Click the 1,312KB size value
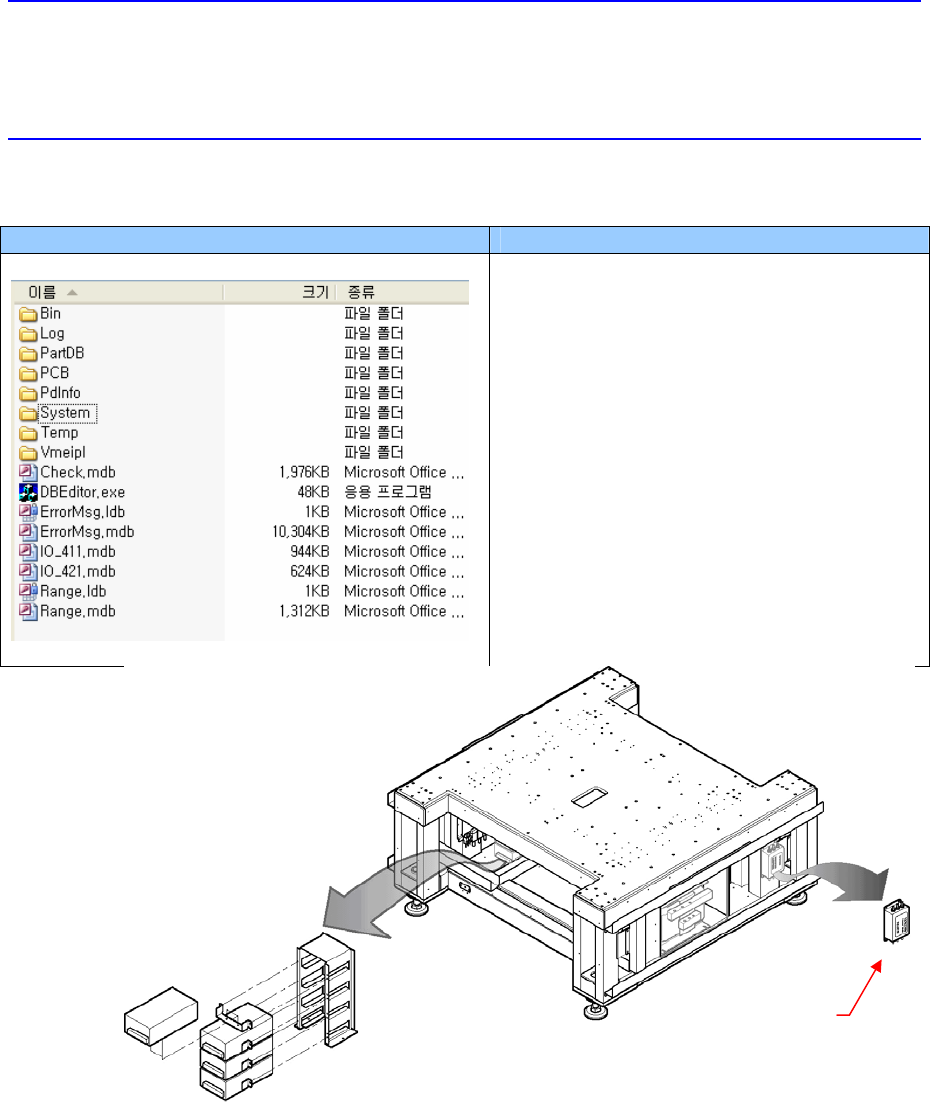The width and height of the screenshot is (930, 1103). [304, 611]
